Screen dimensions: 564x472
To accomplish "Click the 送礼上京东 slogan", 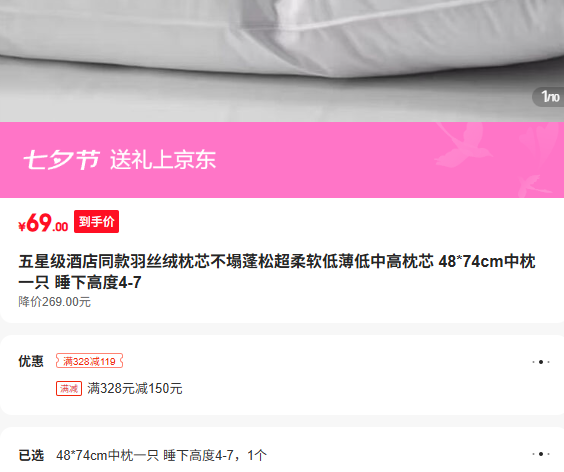I will pos(163,160).
